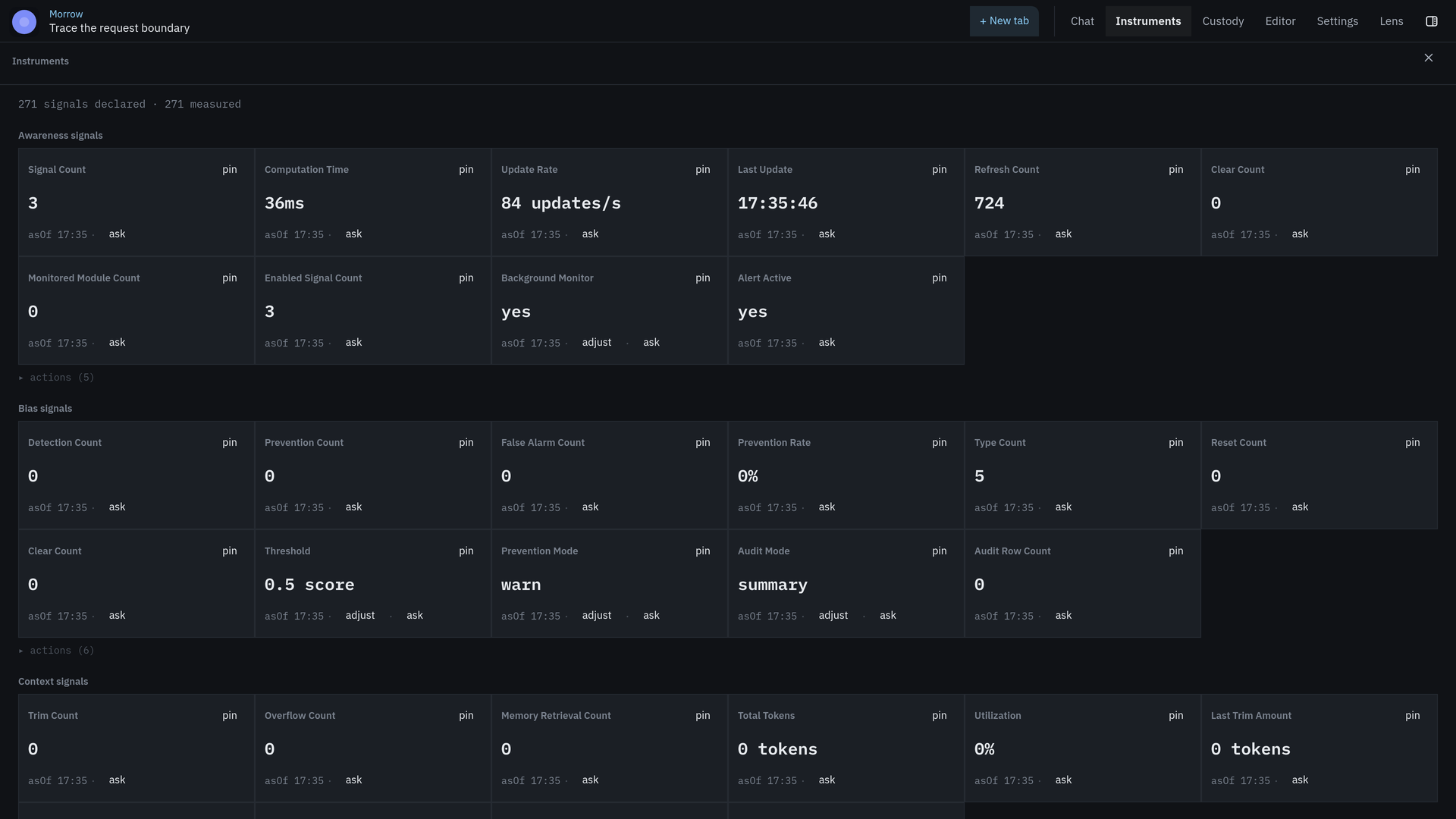Adjust the Audit Mode value
The height and width of the screenshot is (819, 1456).
(833, 615)
